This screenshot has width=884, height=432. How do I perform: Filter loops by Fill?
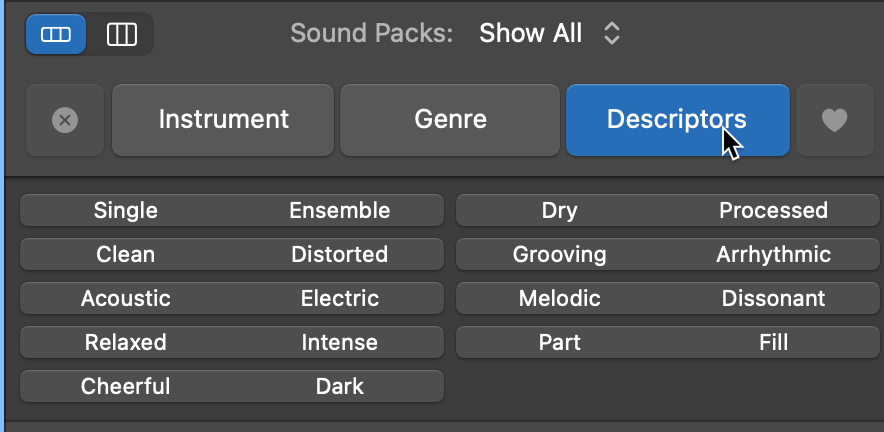pos(773,342)
